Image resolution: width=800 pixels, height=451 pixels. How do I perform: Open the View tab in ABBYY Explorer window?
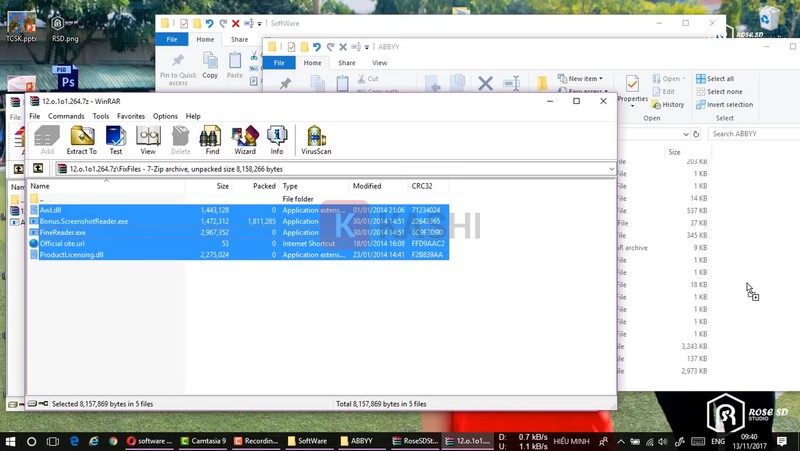[380, 63]
